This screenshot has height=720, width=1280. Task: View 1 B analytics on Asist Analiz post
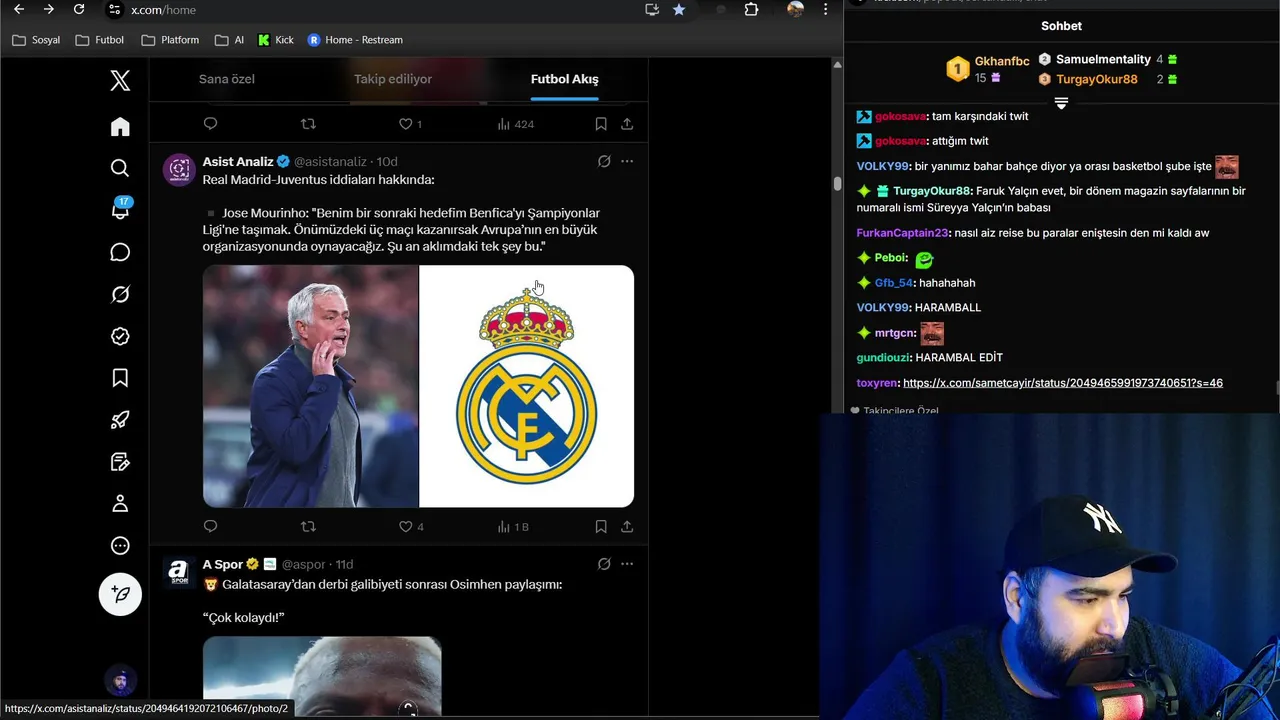513,526
